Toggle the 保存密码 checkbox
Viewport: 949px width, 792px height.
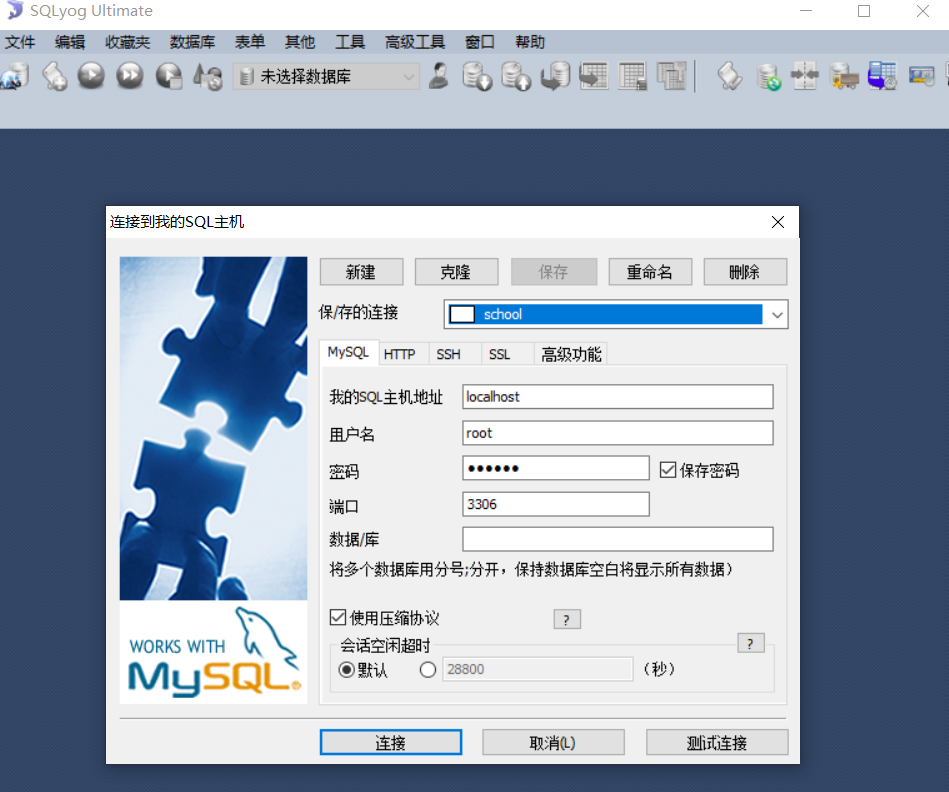(668, 470)
